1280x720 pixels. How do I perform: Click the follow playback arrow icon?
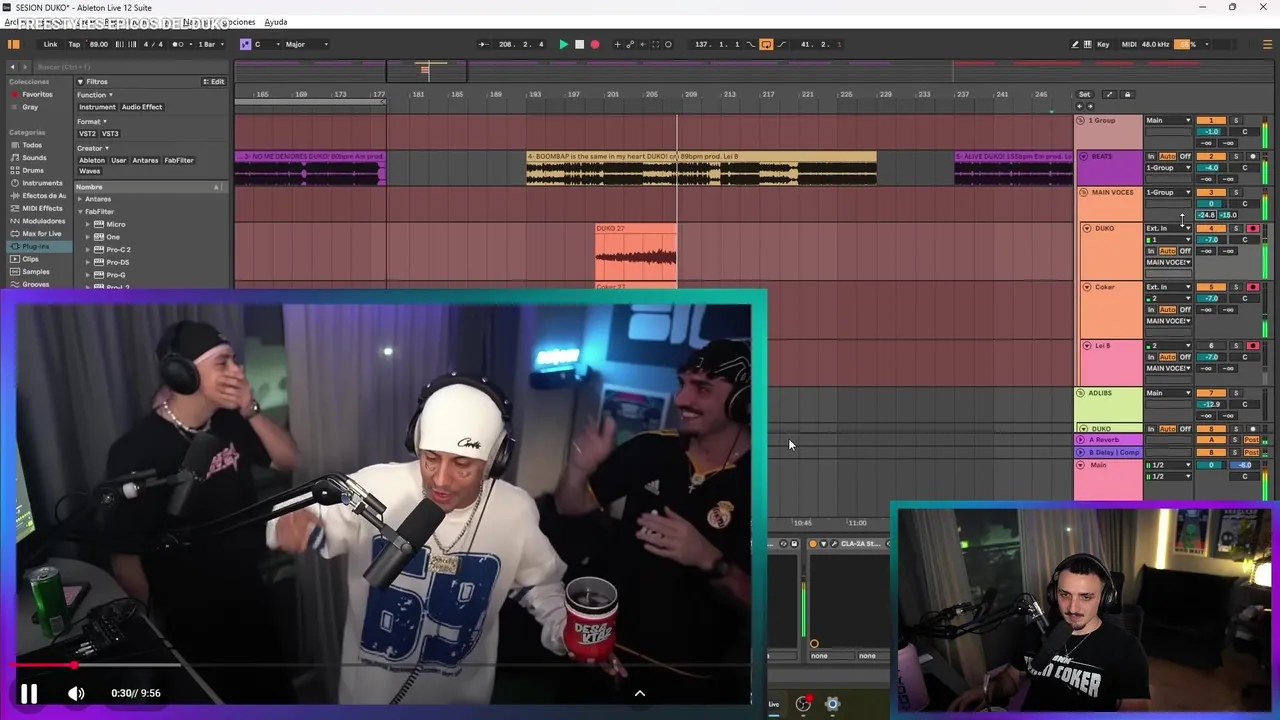pos(483,44)
